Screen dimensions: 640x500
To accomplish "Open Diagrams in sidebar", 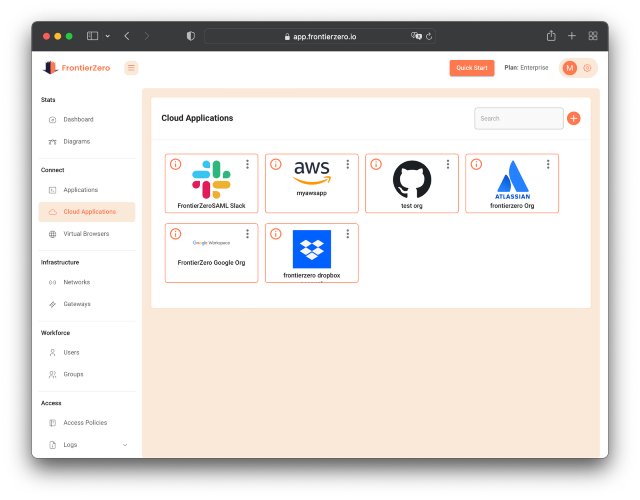I will [x=87, y=142].
